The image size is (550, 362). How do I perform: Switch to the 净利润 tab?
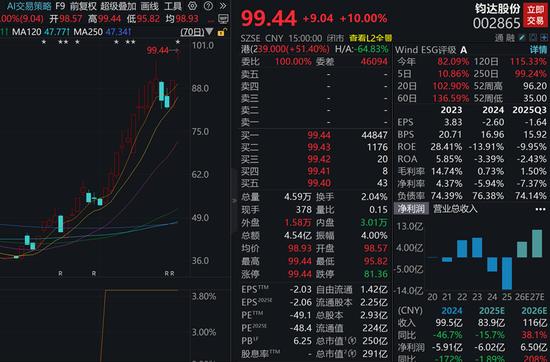click(411, 209)
